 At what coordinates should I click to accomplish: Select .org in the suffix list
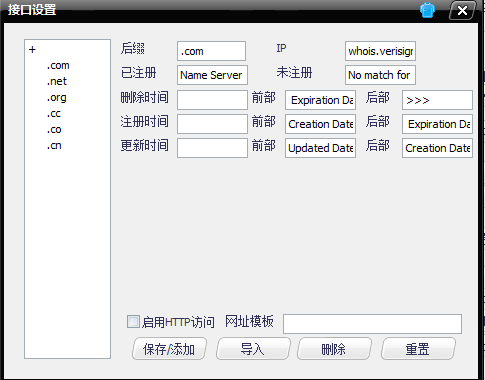pyautogui.click(x=56, y=98)
